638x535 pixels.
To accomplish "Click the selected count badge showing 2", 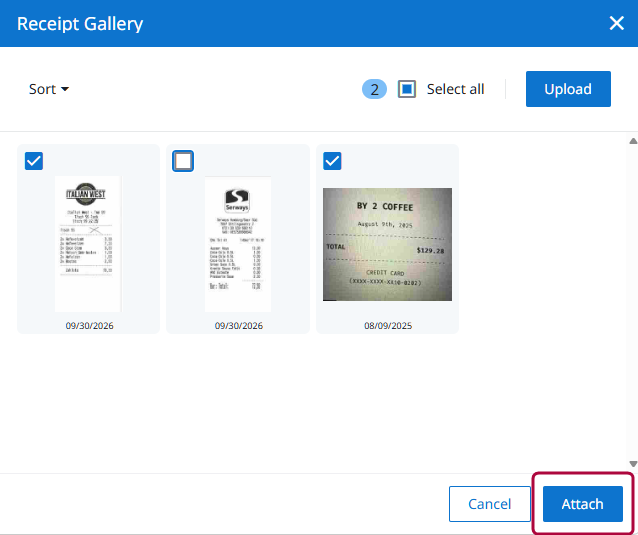I will pos(374,89).
